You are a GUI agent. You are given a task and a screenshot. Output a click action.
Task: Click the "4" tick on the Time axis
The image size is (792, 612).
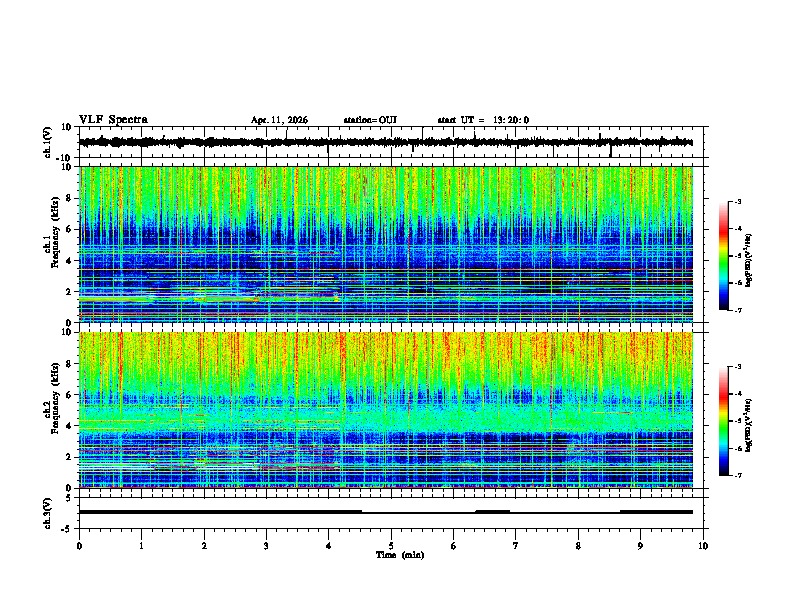(x=329, y=546)
